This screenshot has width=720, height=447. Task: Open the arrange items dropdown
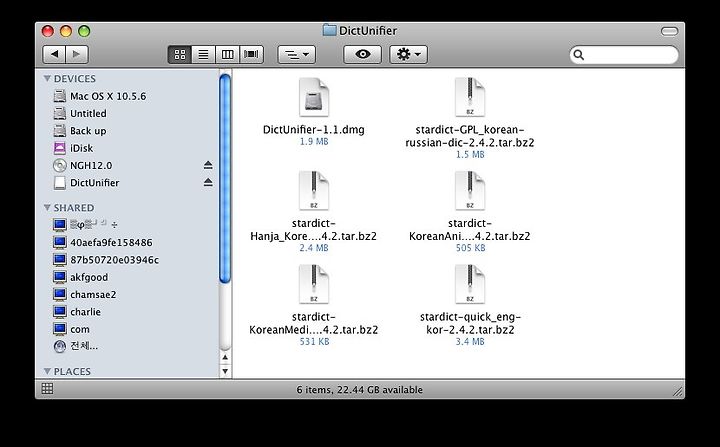pyautogui.click(x=297, y=55)
